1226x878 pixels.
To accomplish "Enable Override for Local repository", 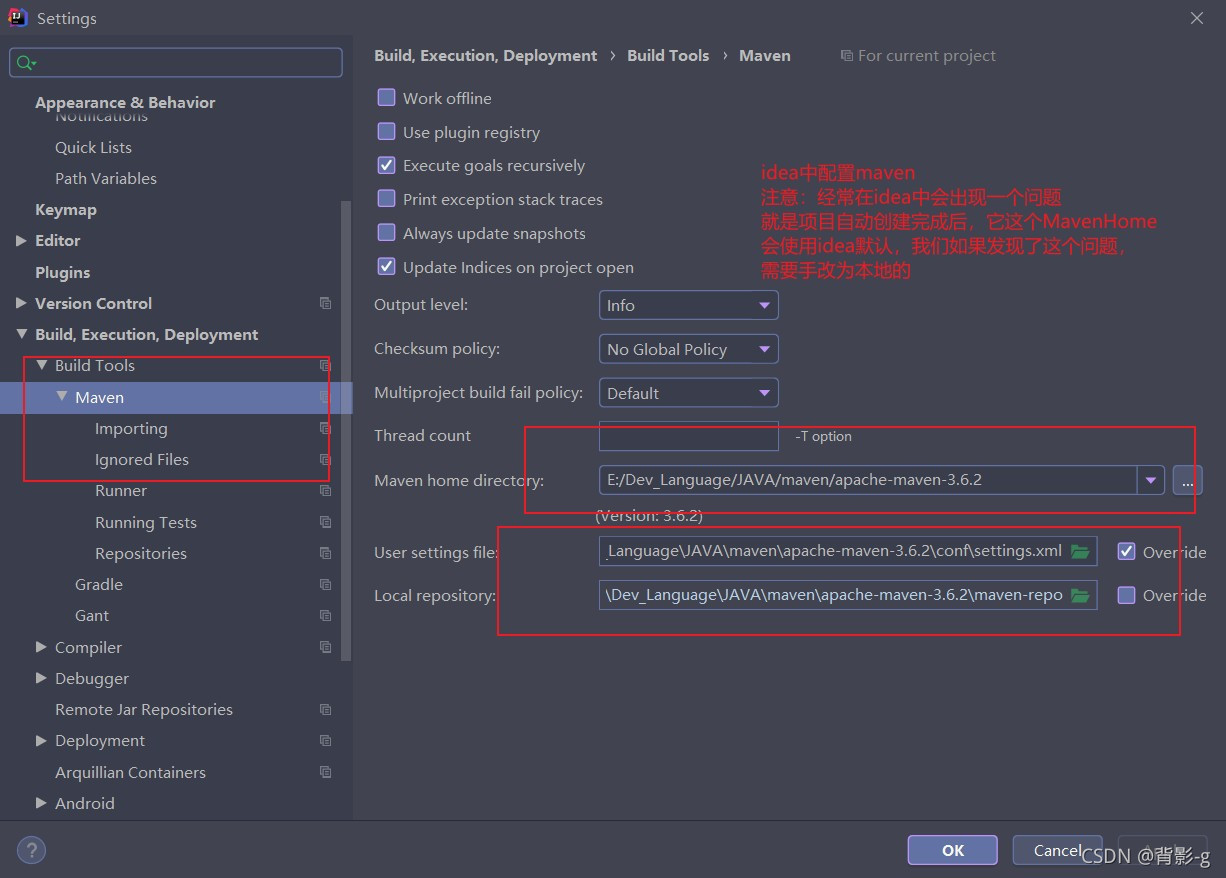I will [x=1126, y=595].
